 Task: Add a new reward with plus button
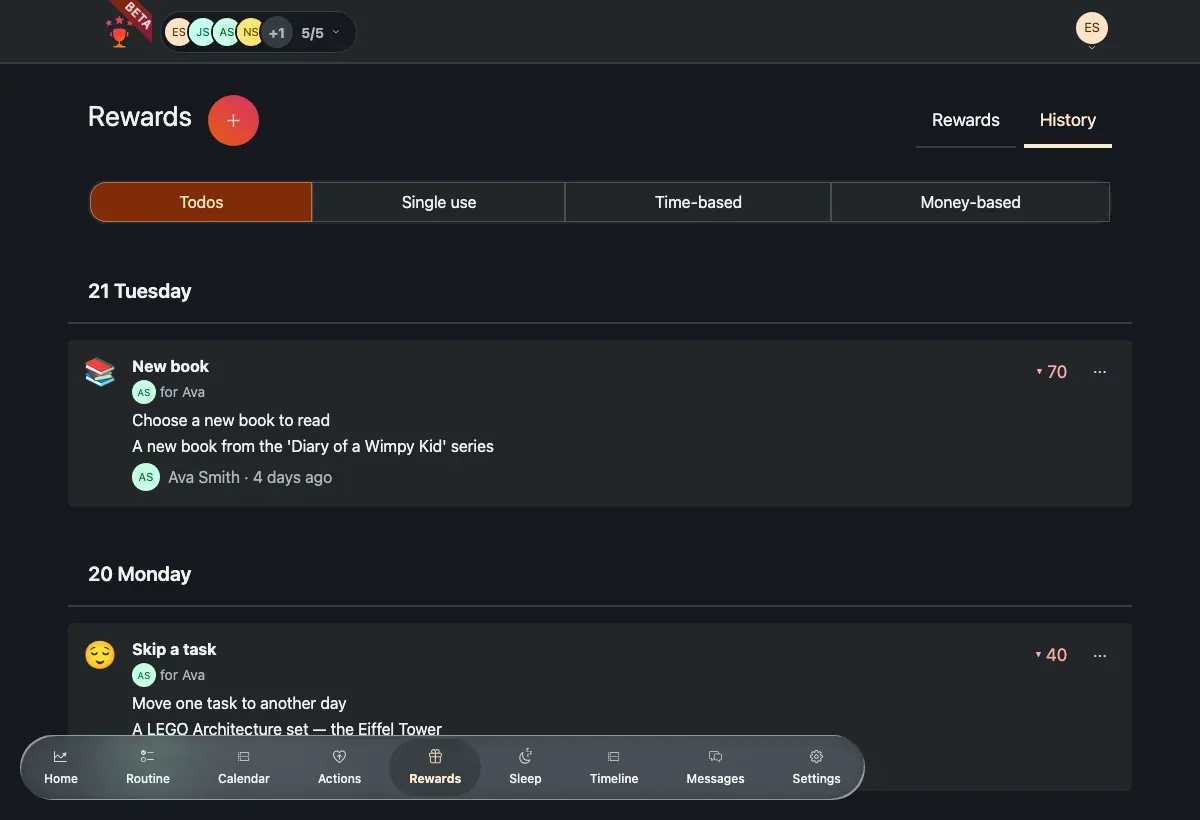click(233, 121)
